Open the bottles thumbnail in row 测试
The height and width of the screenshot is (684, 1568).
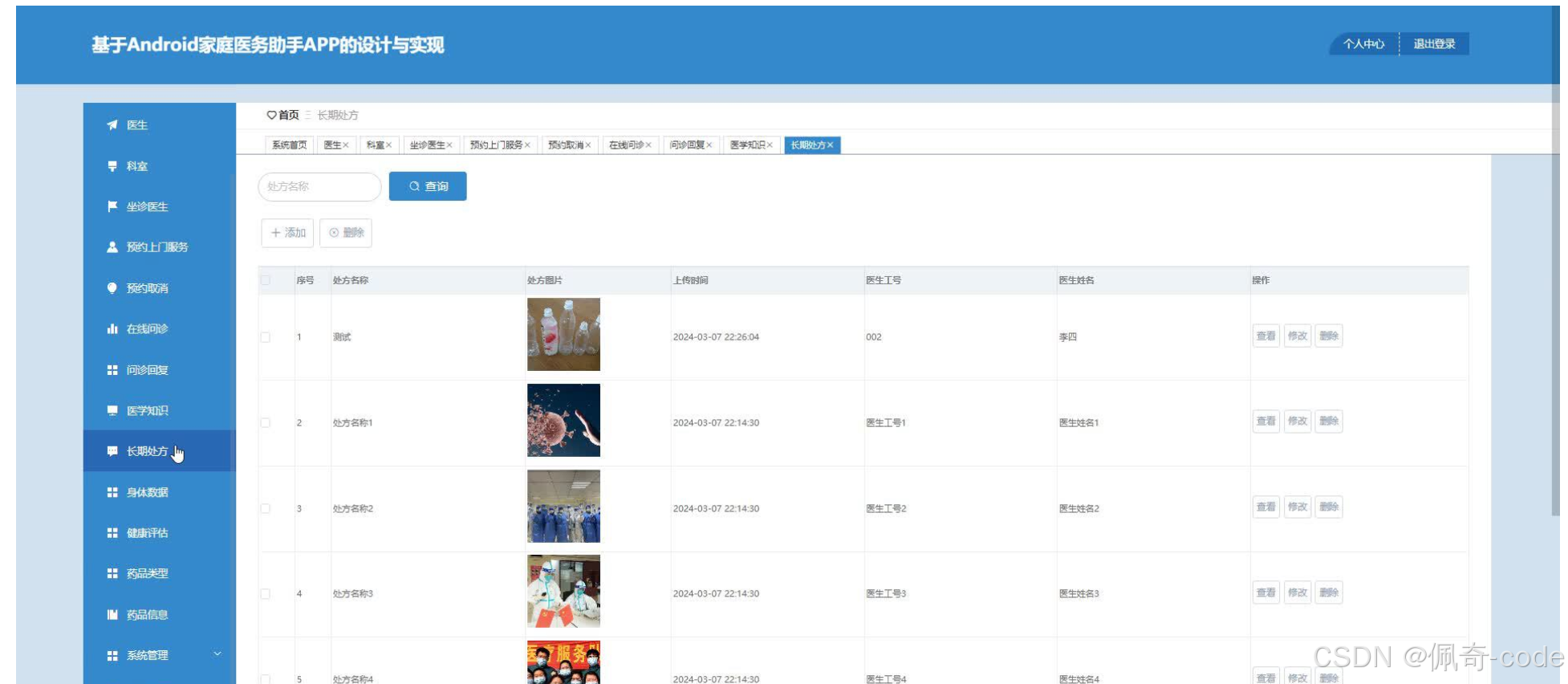click(x=563, y=335)
